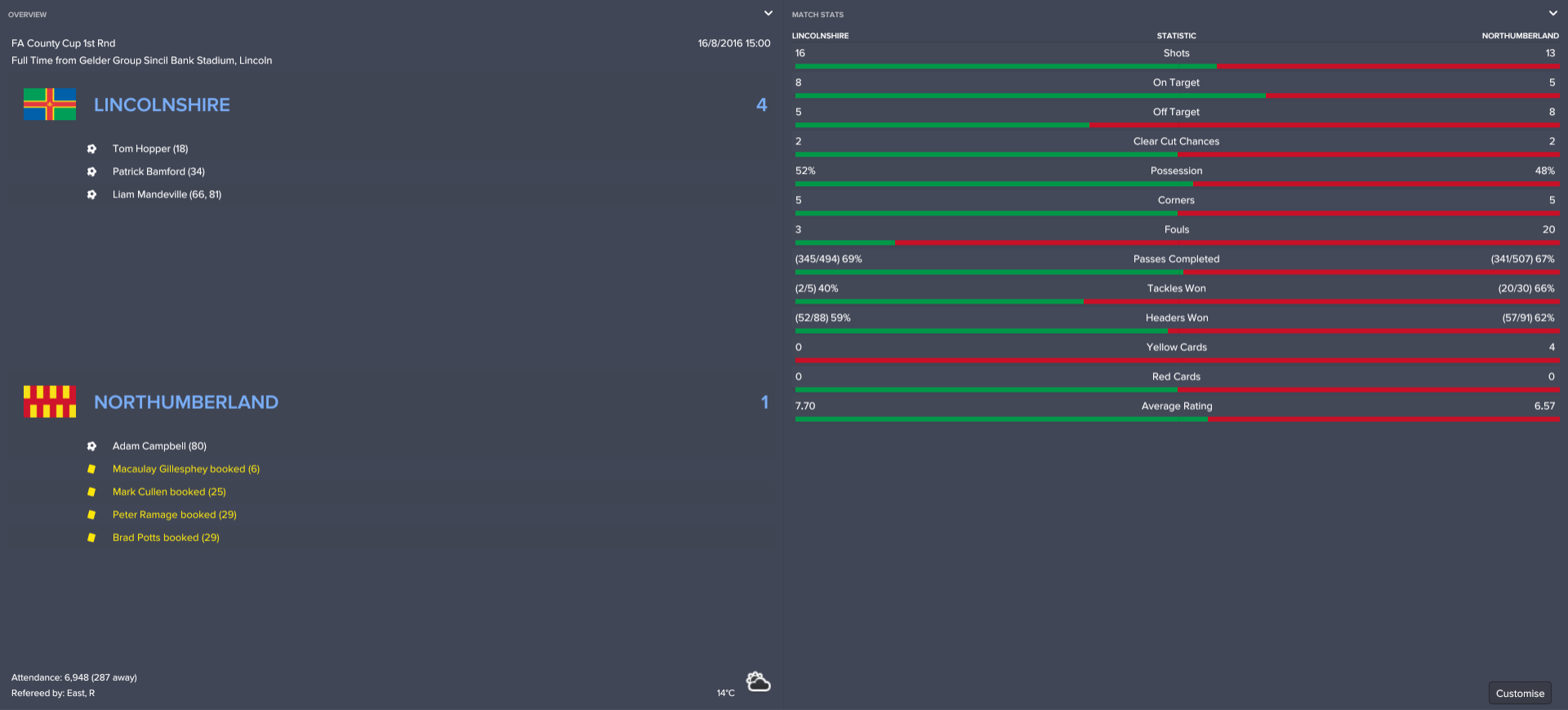
Task: Click the cloudy weather icon
Action: tap(758, 681)
